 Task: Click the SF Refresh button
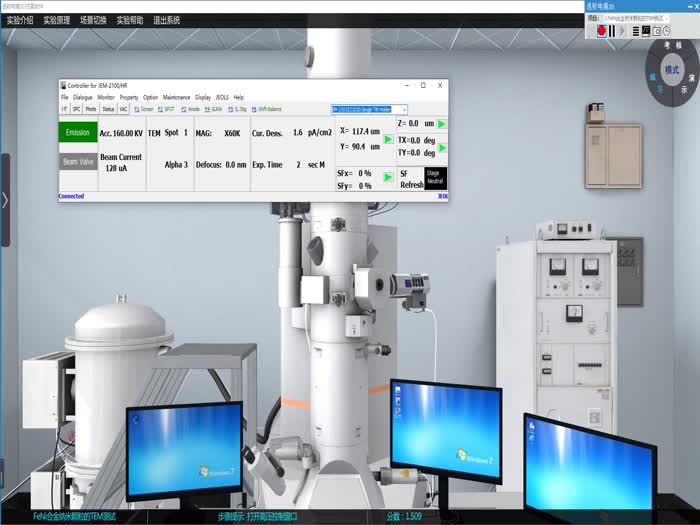click(x=411, y=179)
